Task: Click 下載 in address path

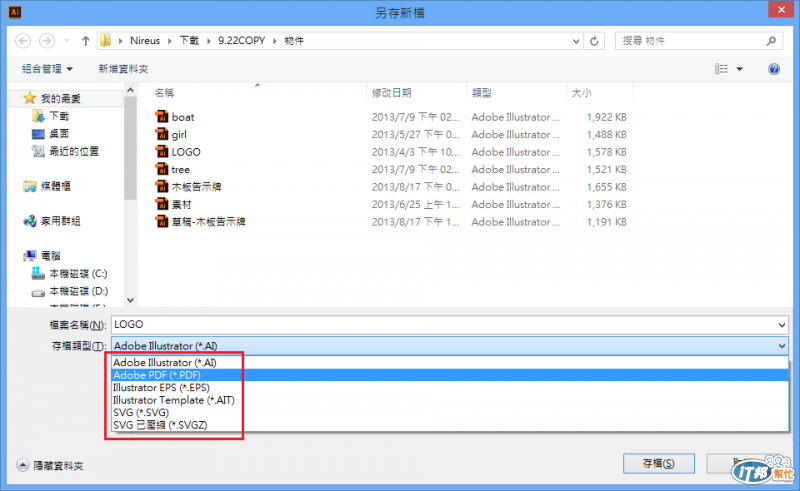Action: (x=189, y=41)
